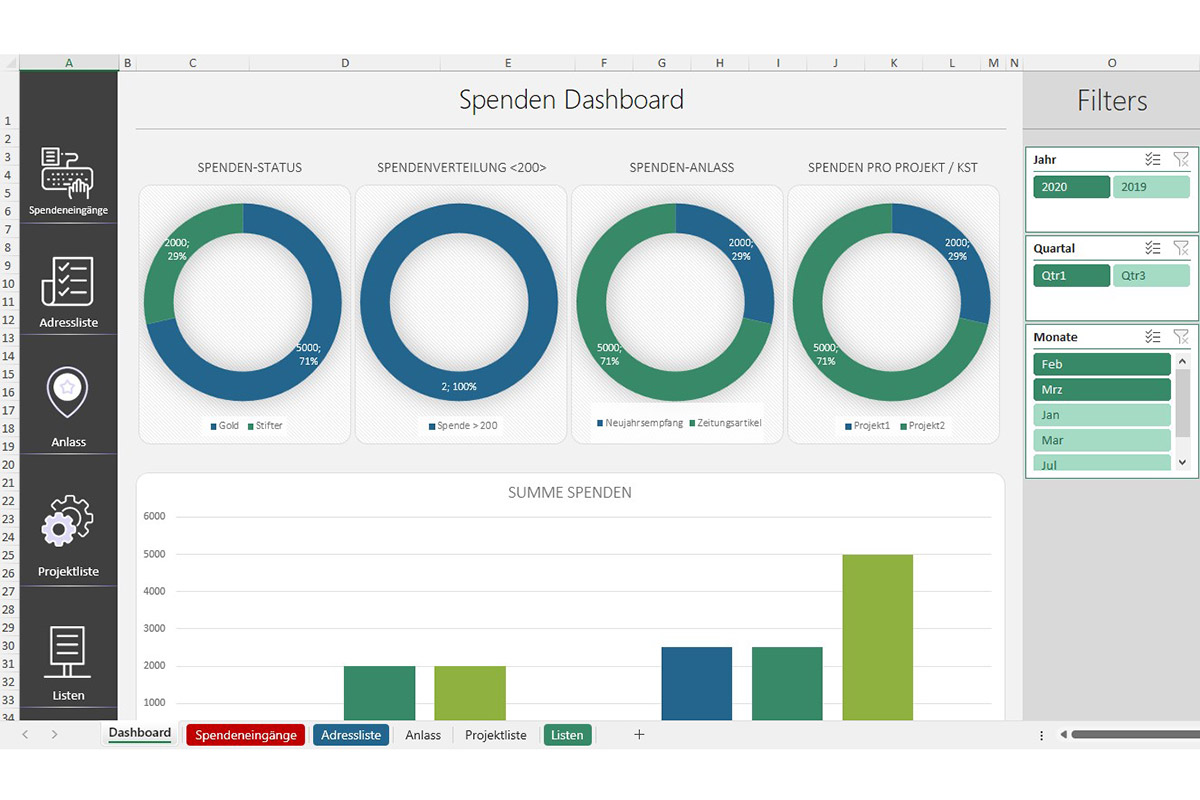Click the up chevron in the Monate list
The image size is (1200, 800).
(x=1183, y=363)
